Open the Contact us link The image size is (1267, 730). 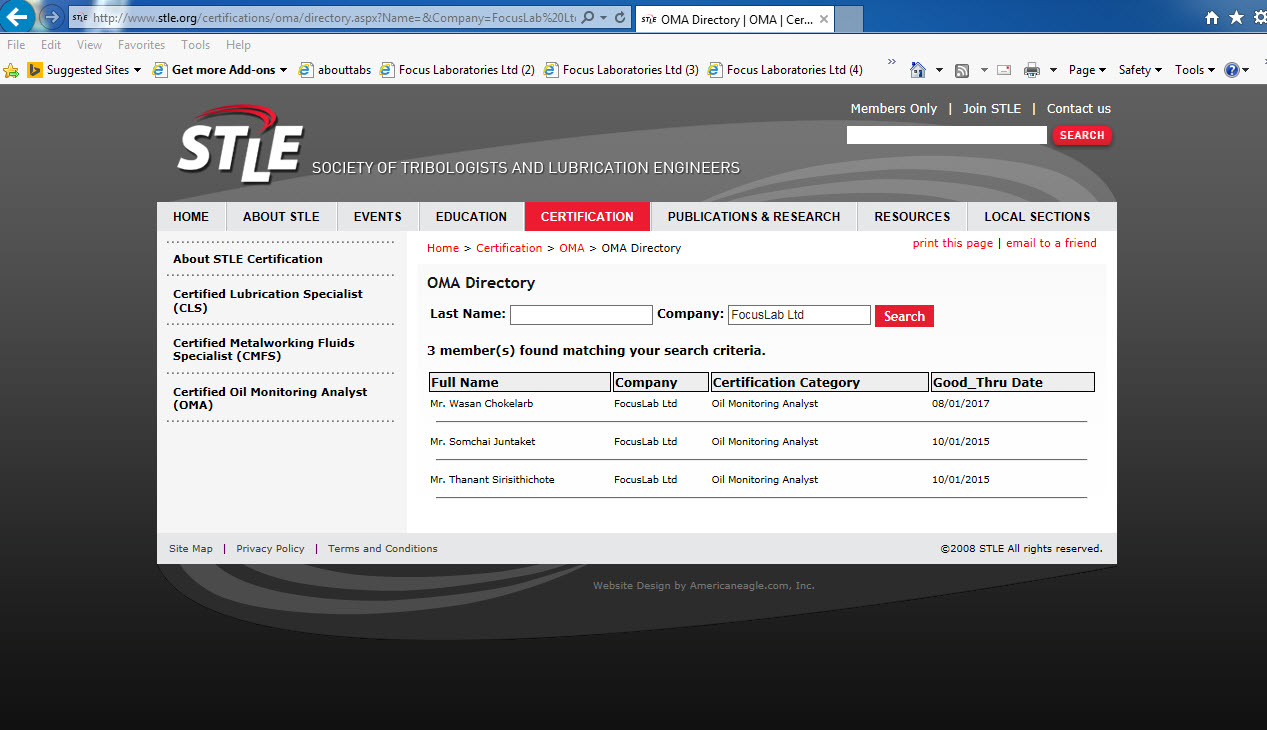click(x=1079, y=108)
